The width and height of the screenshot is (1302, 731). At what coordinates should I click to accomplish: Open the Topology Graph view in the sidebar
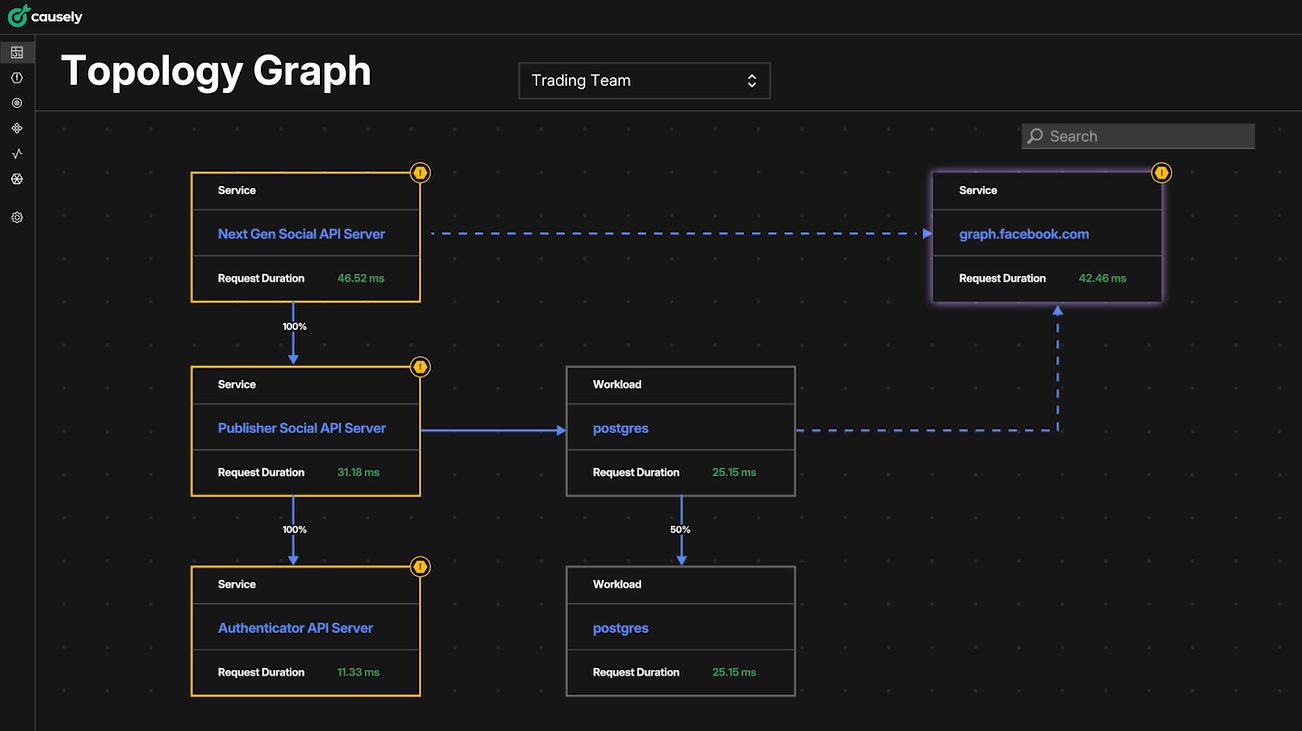(x=16, y=51)
